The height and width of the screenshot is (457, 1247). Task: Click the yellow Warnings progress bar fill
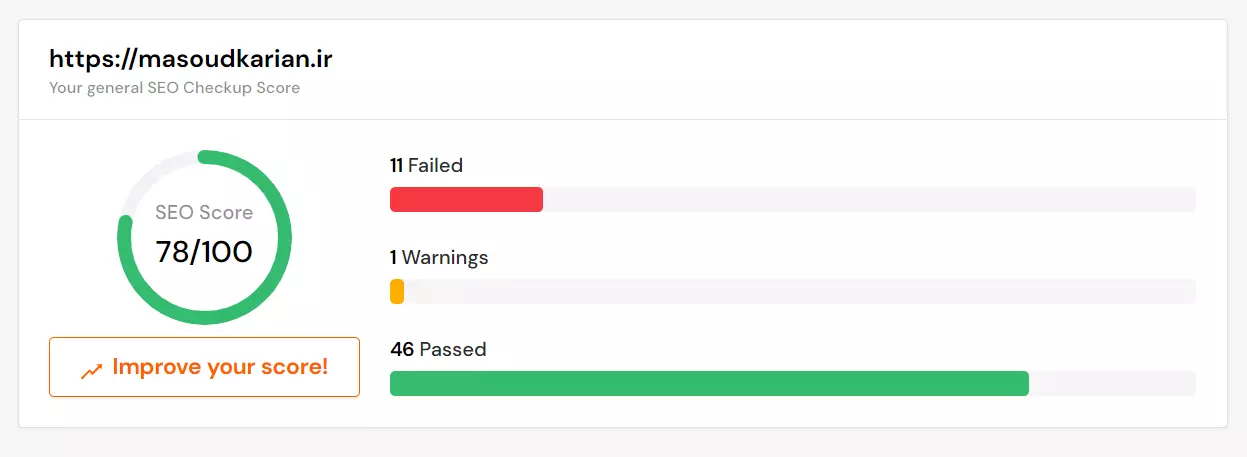coord(397,291)
